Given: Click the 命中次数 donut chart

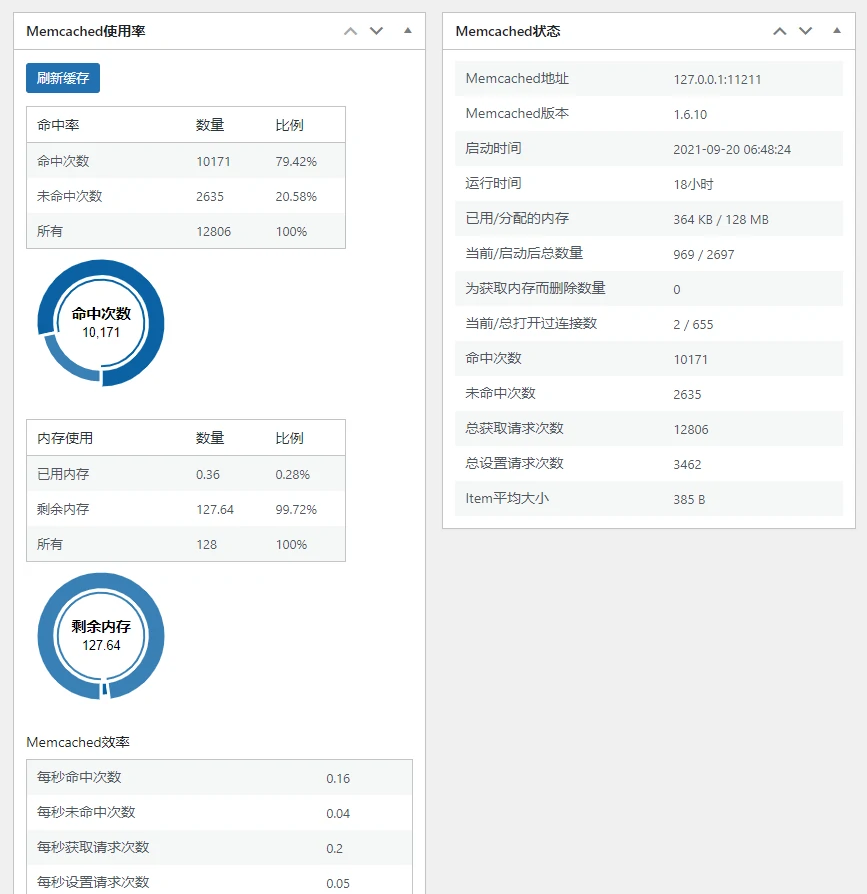Looking at the screenshot, I should [x=101, y=323].
